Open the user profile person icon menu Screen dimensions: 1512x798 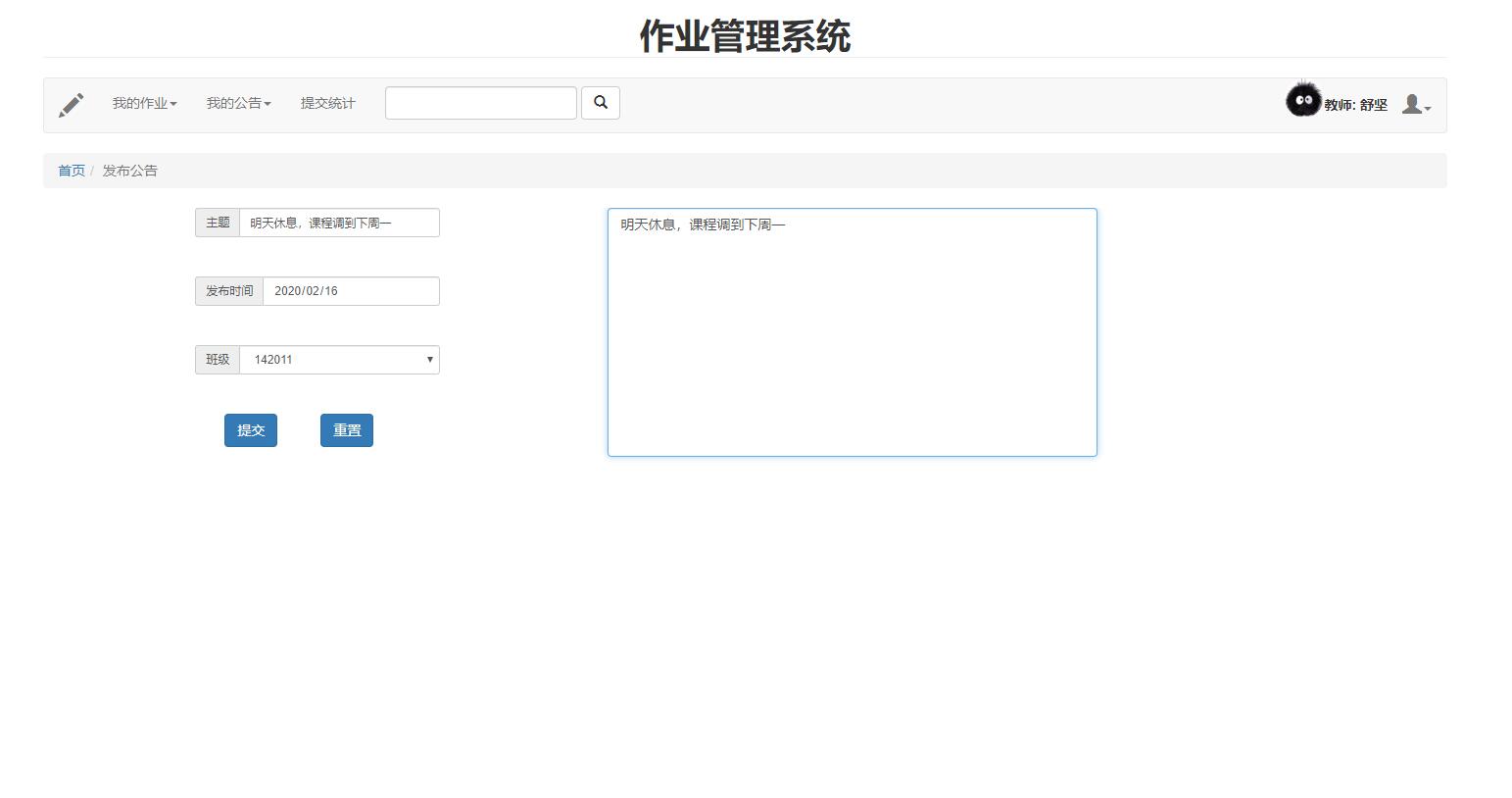tap(1413, 103)
